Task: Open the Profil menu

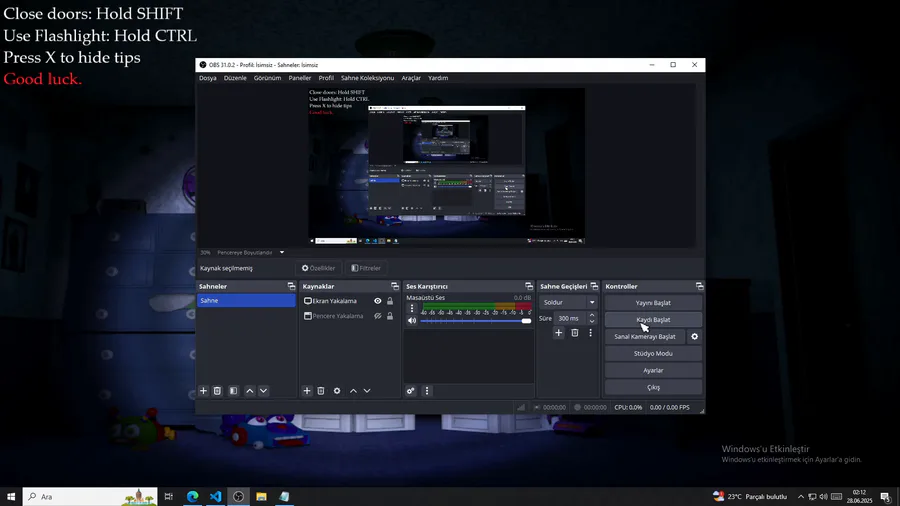Action: point(326,78)
